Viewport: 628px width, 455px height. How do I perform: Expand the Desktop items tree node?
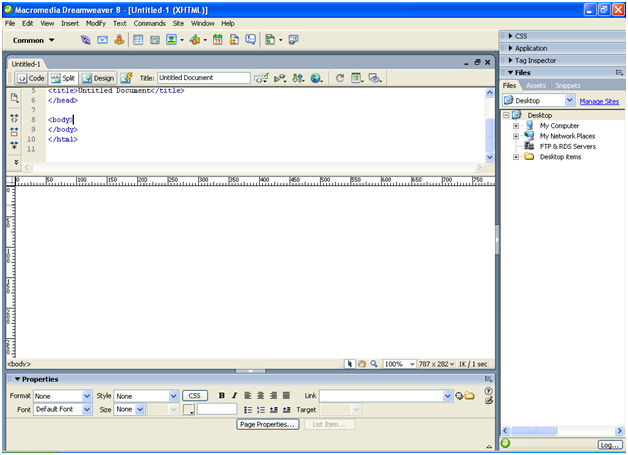point(516,157)
